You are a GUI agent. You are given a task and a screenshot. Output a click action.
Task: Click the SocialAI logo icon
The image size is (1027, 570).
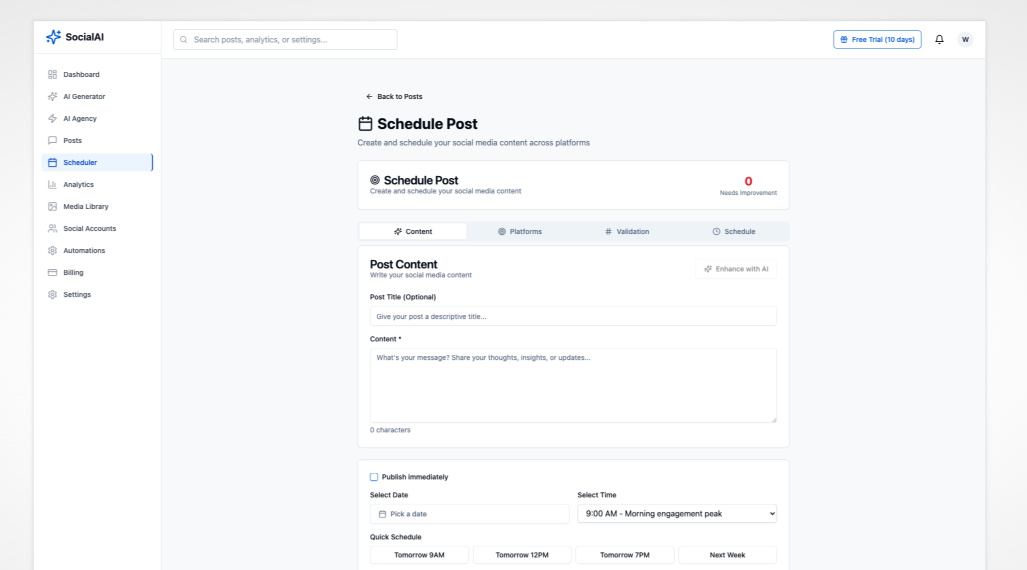click(54, 37)
